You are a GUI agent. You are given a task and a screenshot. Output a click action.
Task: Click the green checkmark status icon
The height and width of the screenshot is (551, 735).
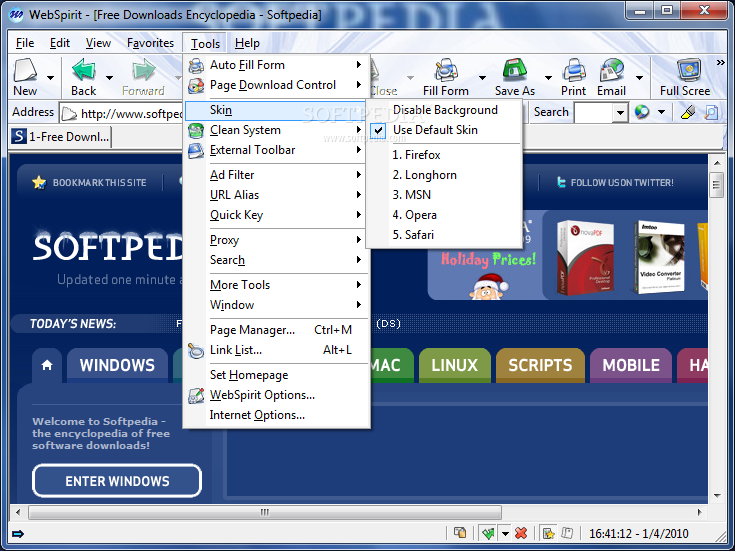(488, 533)
